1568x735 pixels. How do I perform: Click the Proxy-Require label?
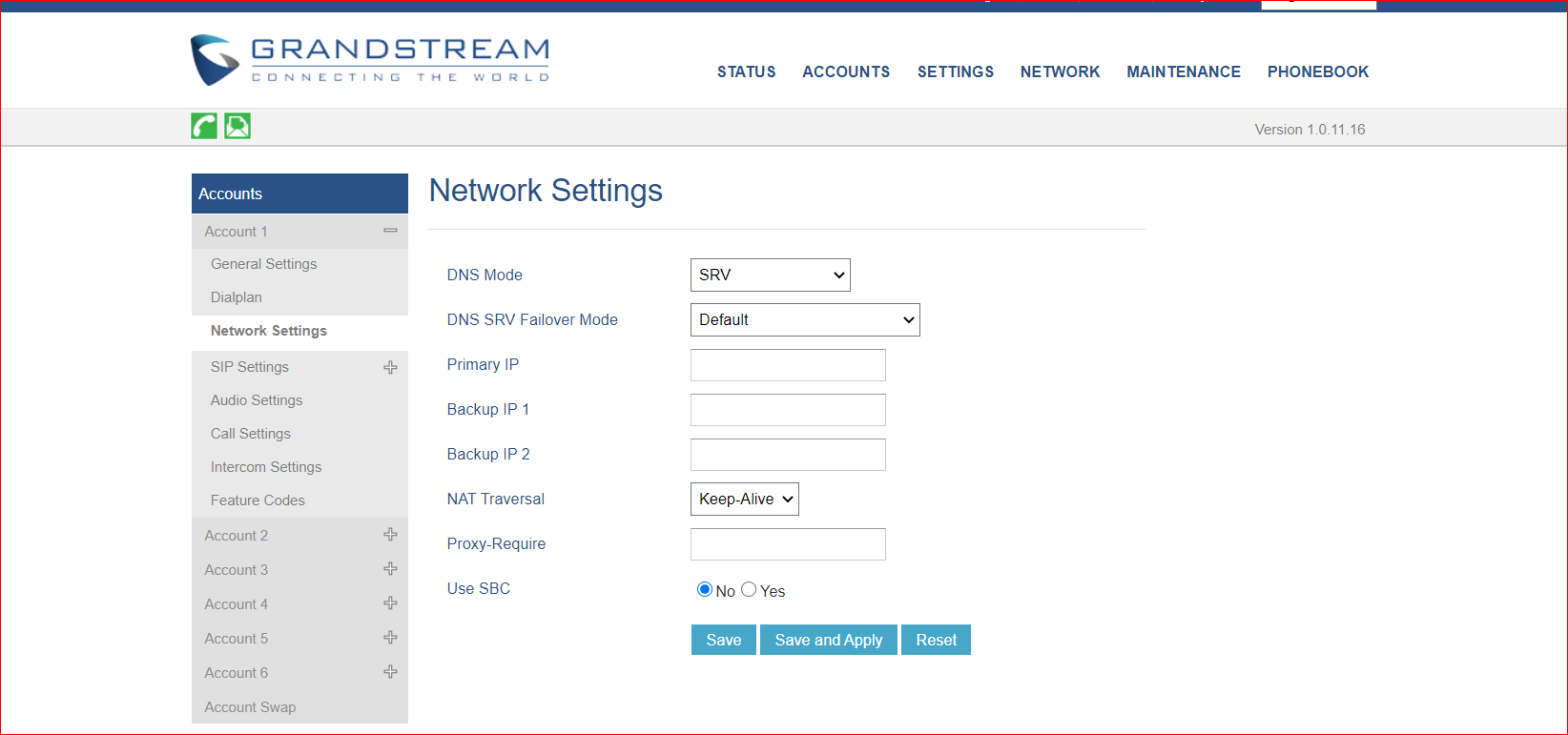497,543
